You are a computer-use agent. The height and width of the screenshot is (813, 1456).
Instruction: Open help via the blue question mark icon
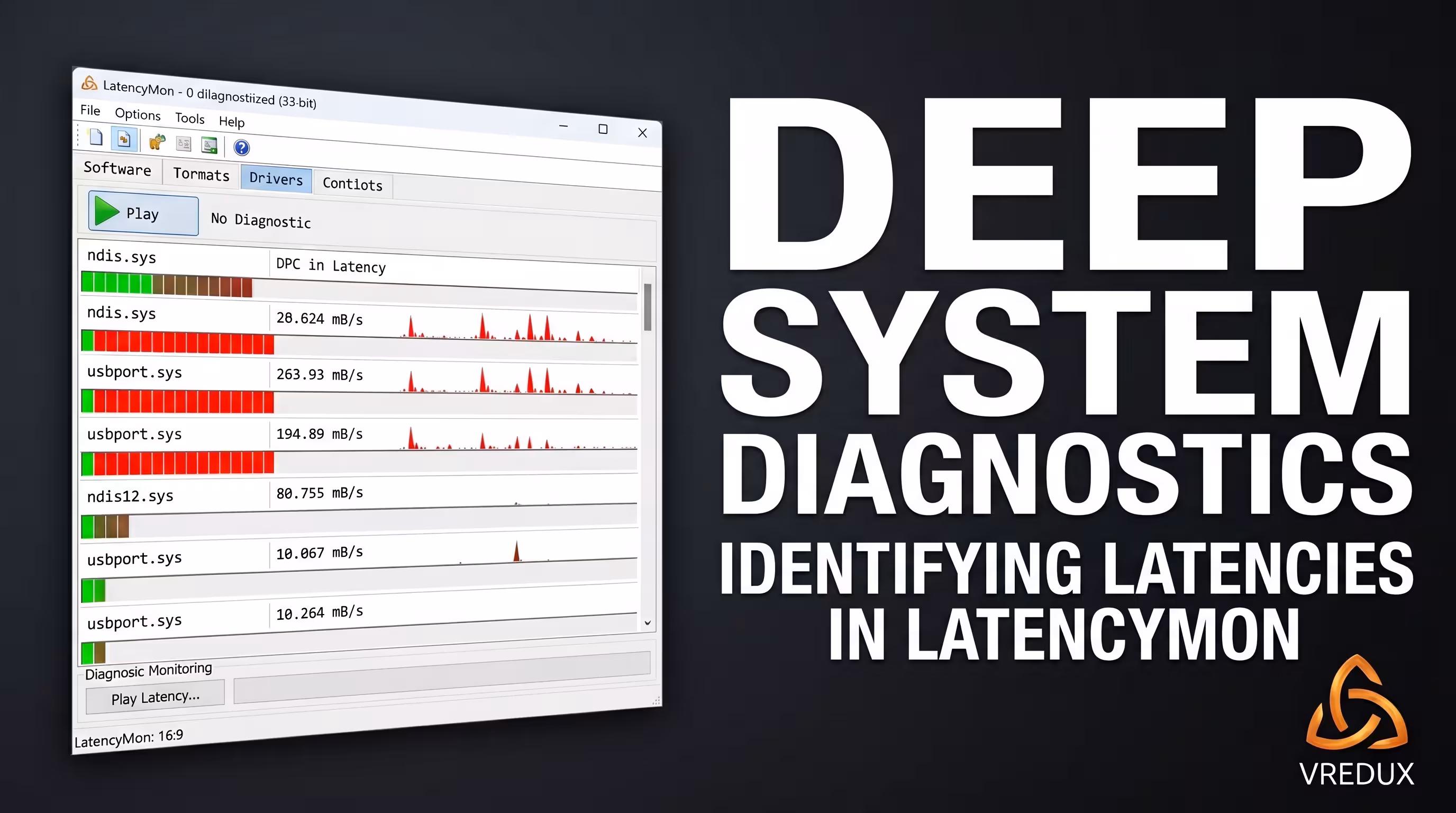pyautogui.click(x=241, y=148)
